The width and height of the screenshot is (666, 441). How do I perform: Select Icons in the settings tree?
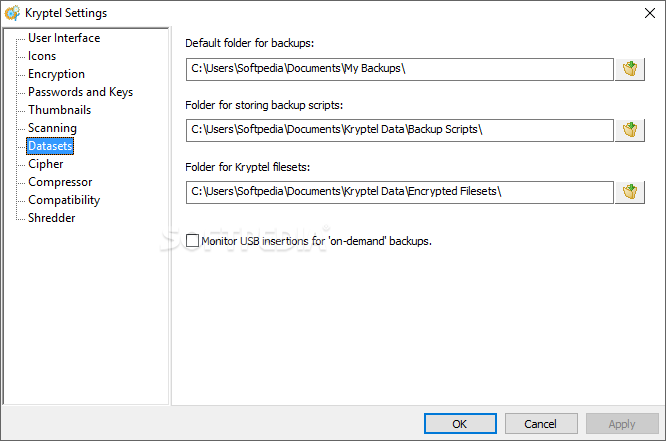pos(42,56)
